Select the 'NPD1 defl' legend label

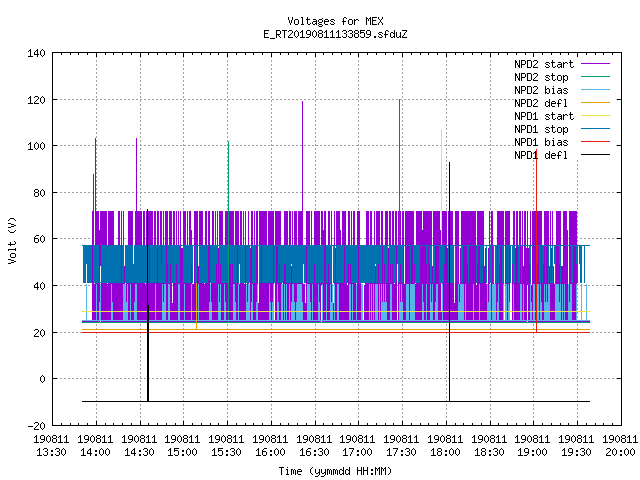(x=541, y=155)
